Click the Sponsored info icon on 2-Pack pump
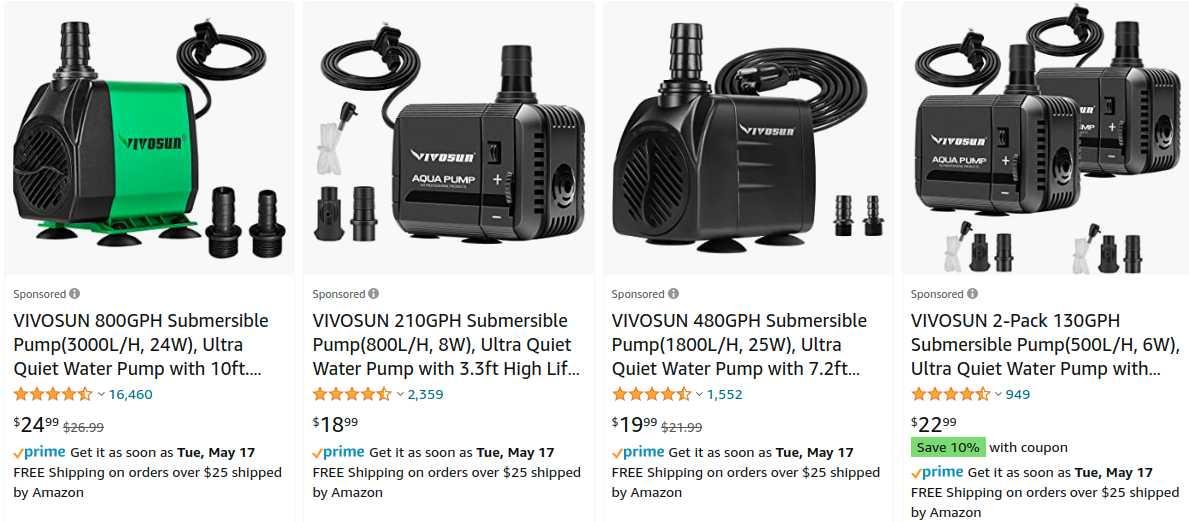This screenshot has height=522, width=1189. coord(972,294)
